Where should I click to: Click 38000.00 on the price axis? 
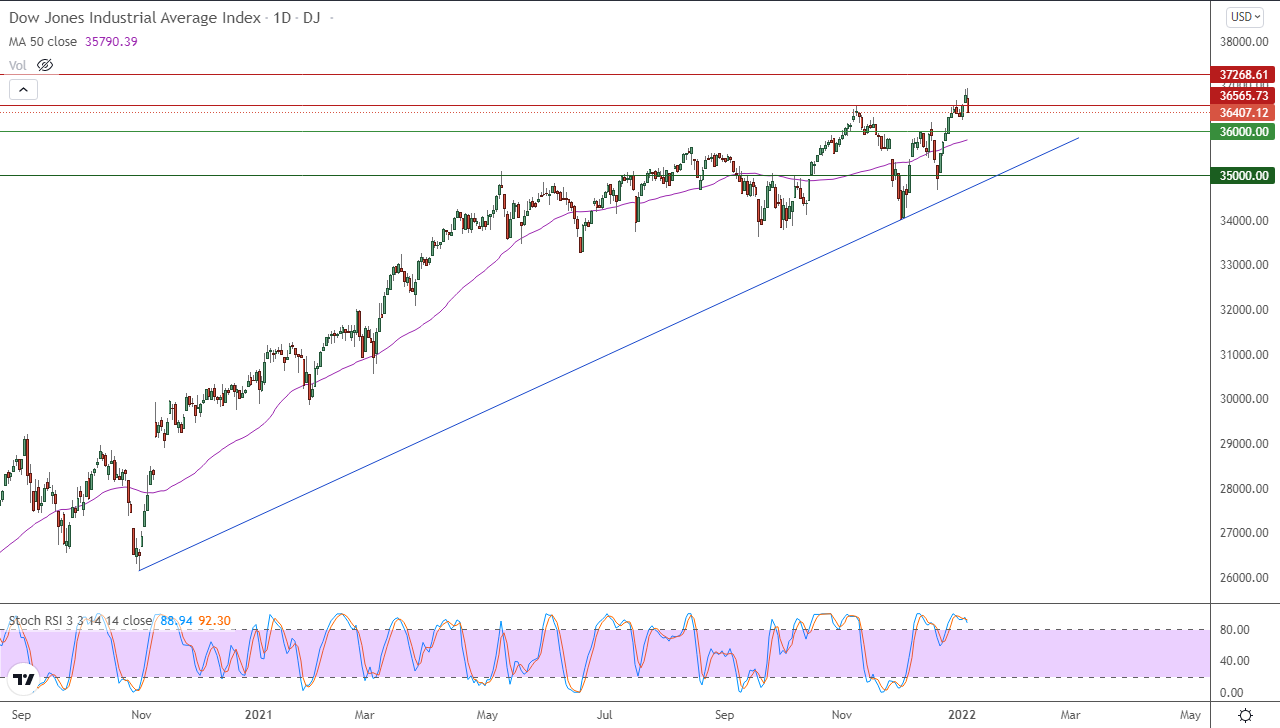pyautogui.click(x=1244, y=42)
